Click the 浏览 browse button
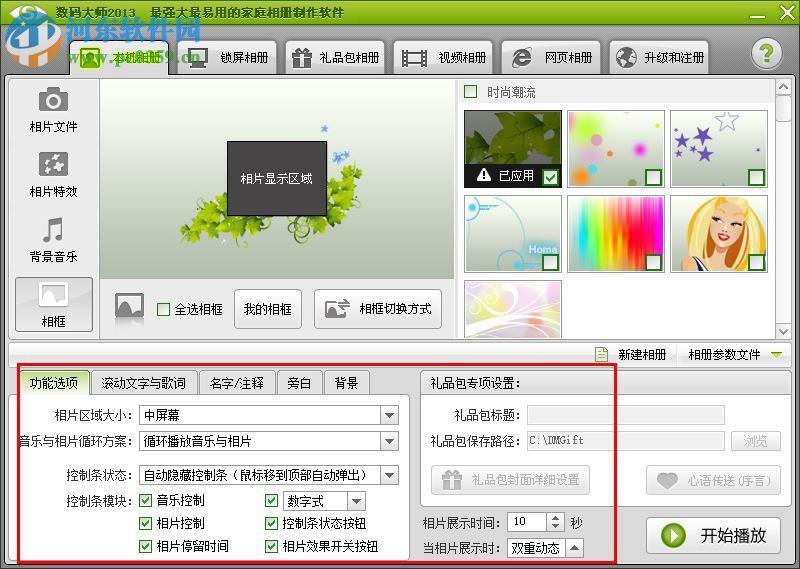Screen dimensions: 800x569 756,440
